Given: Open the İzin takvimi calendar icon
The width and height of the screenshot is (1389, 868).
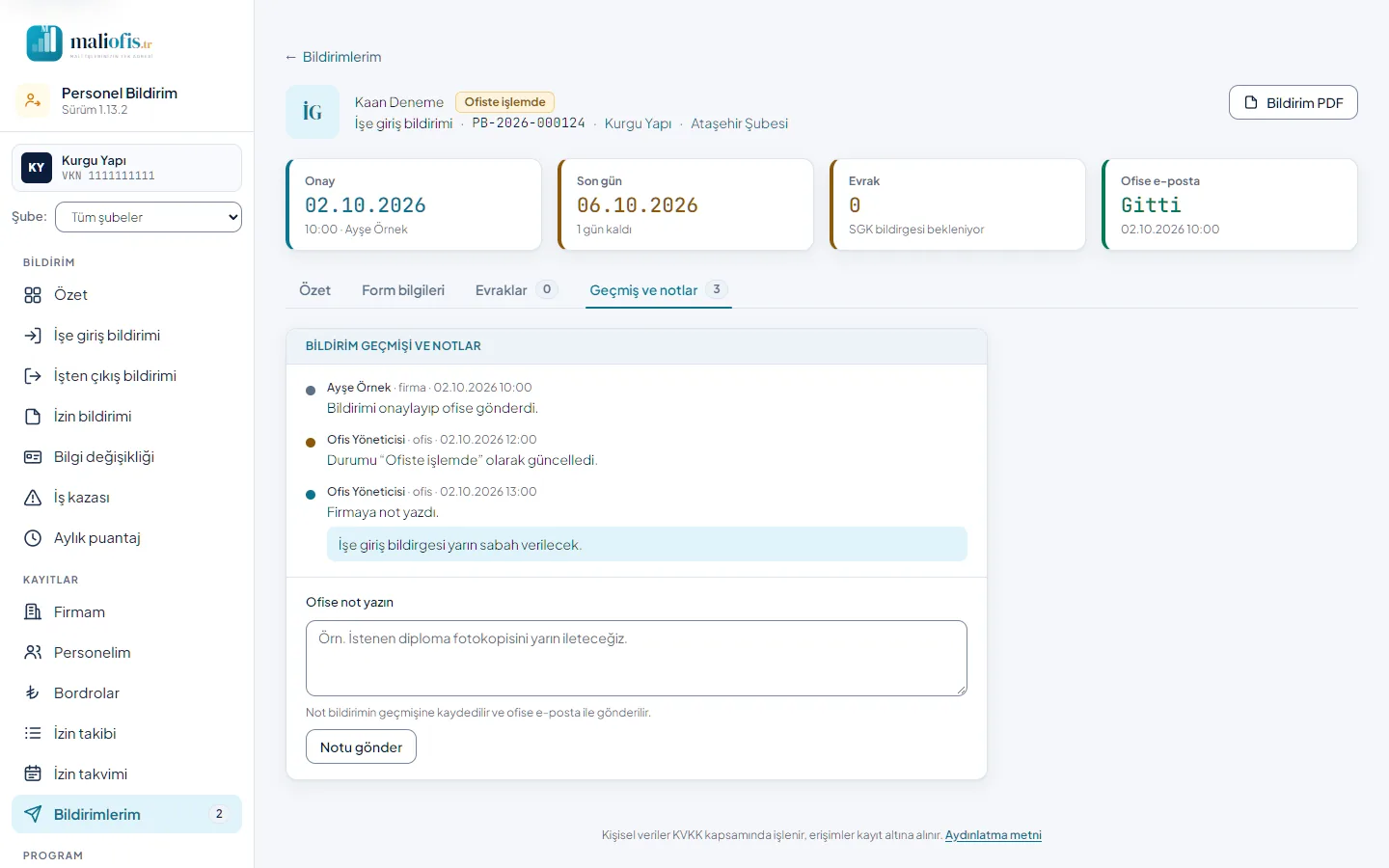Looking at the screenshot, I should (33, 774).
